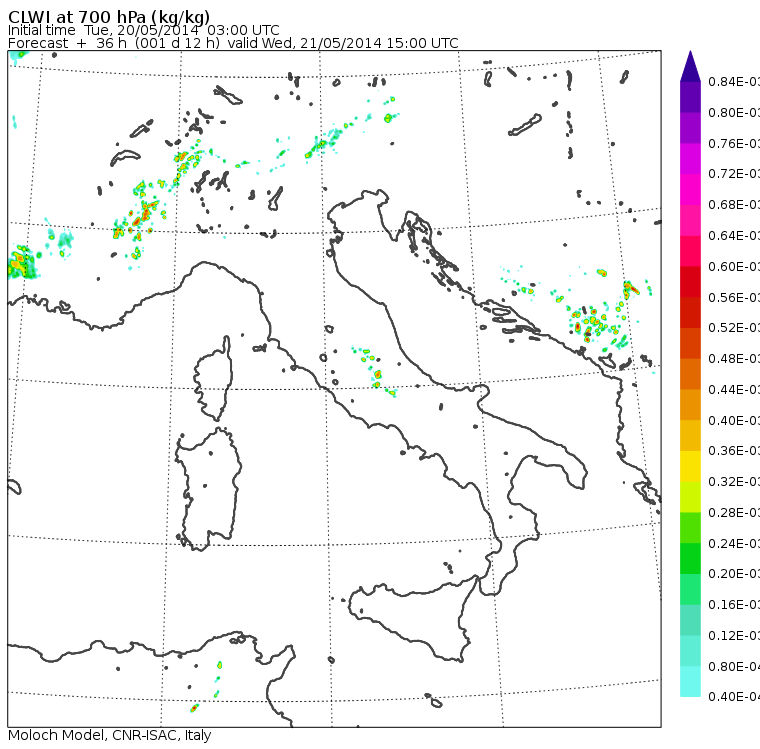Click the 0.40E-0 label at the colorbar bottom
Screen dimensions: 760x749
tap(734, 697)
